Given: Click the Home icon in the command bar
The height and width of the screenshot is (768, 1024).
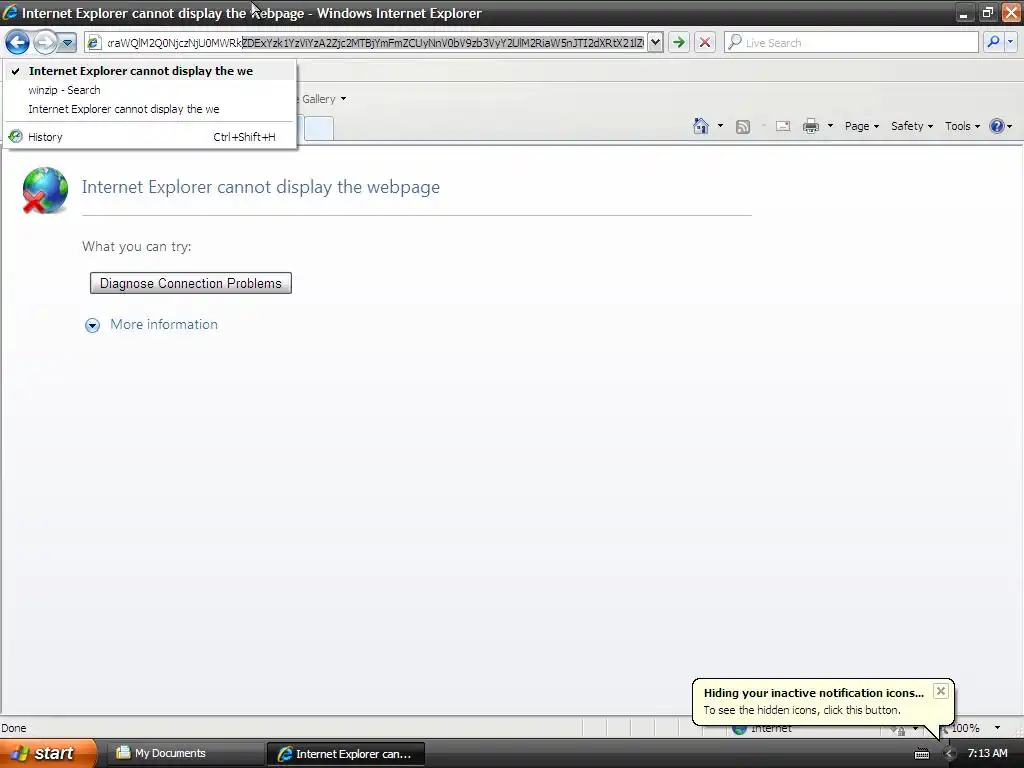Looking at the screenshot, I should 701,126.
